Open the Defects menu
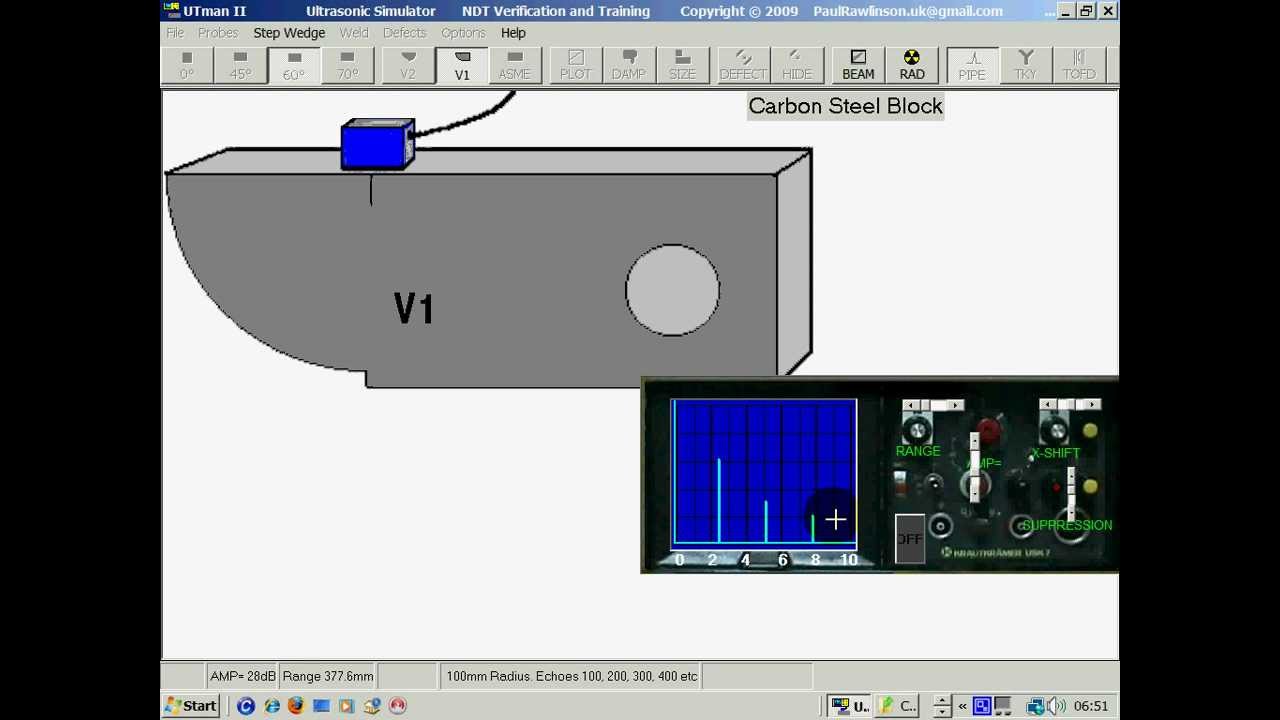This screenshot has width=1280, height=720. [404, 33]
